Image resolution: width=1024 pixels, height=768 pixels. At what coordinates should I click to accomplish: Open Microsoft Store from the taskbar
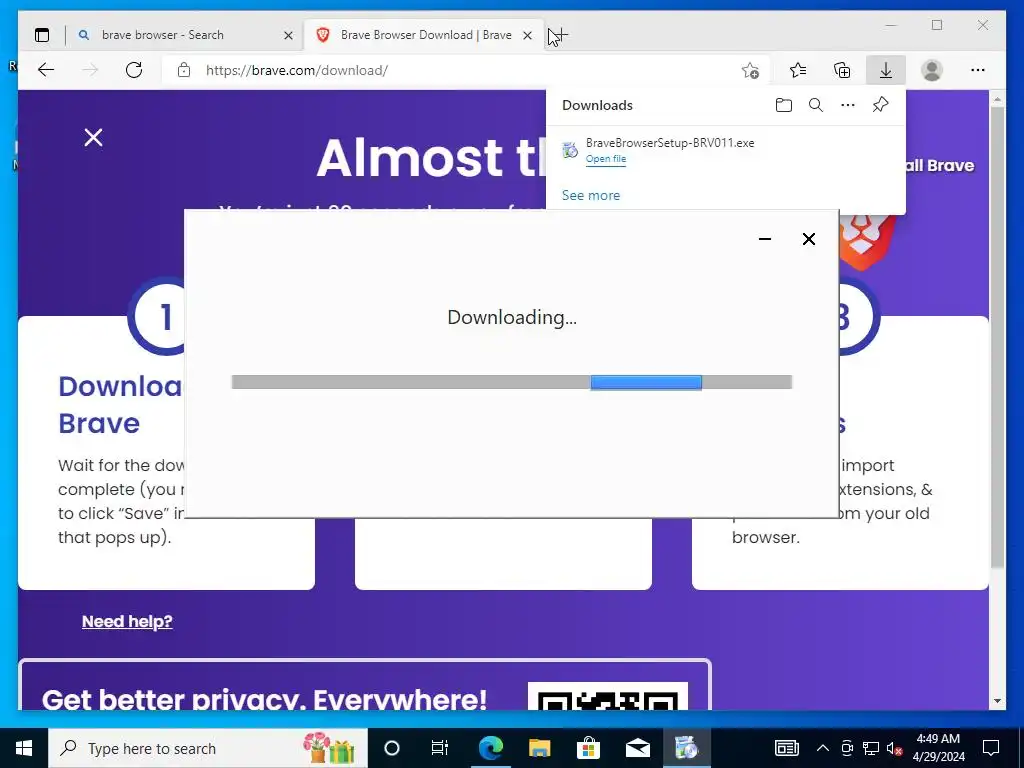(588, 748)
